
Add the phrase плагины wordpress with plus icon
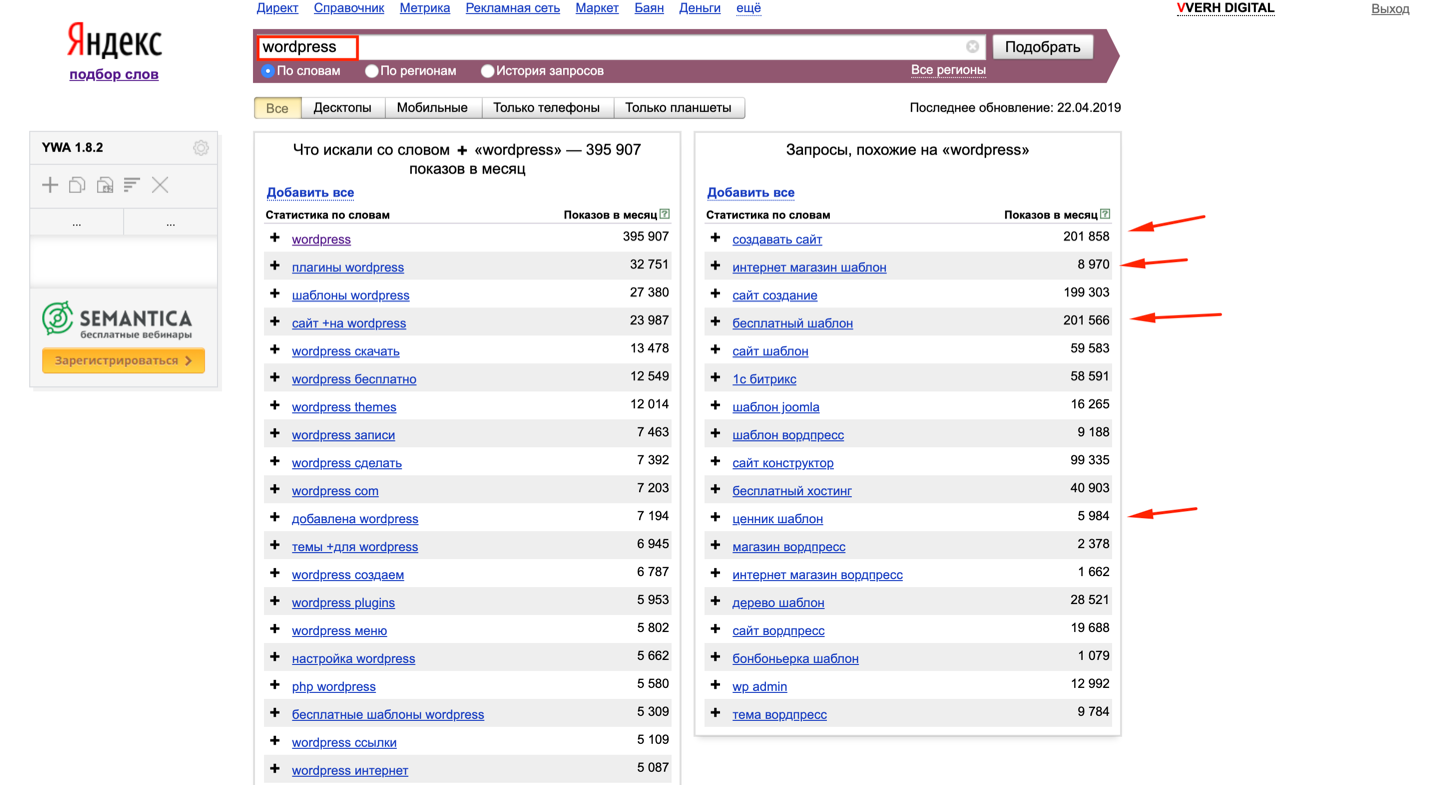point(275,266)
